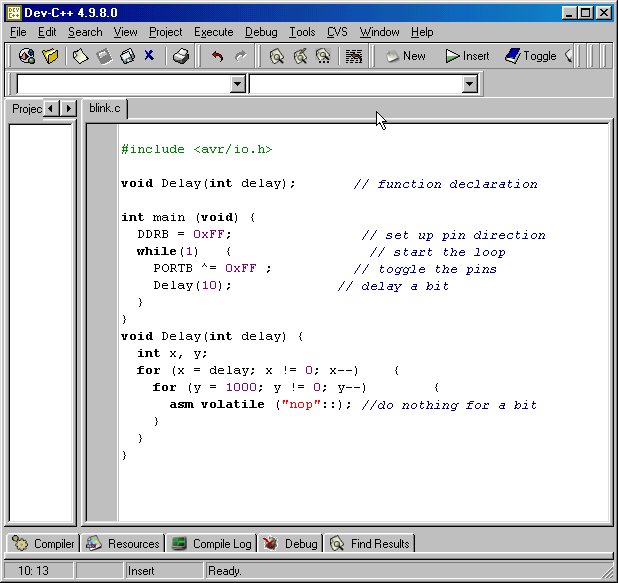Switch to the Compiler bottom tab

(x=43, y=544)
